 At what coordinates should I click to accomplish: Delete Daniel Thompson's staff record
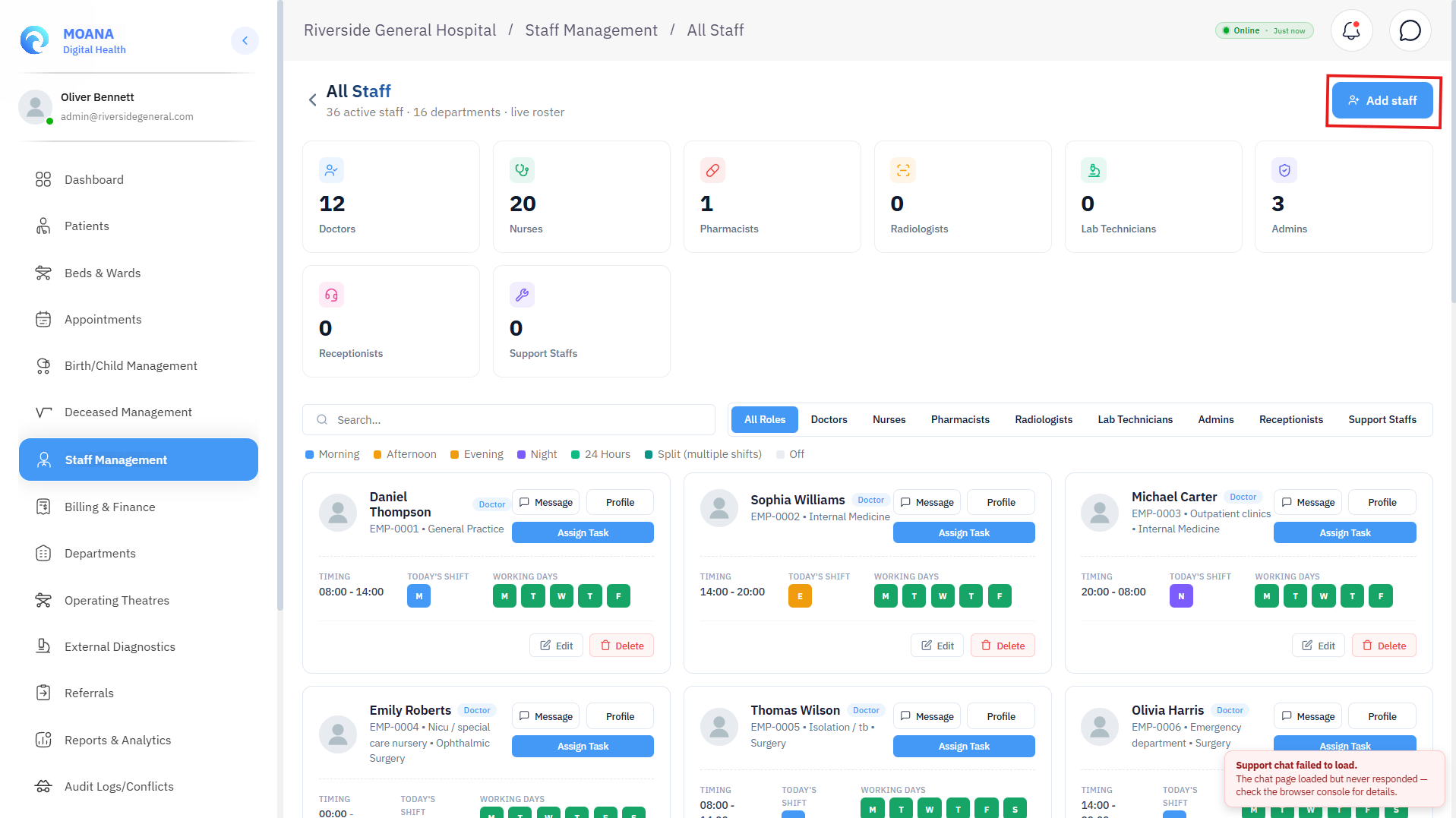click(x=622, y=646)
